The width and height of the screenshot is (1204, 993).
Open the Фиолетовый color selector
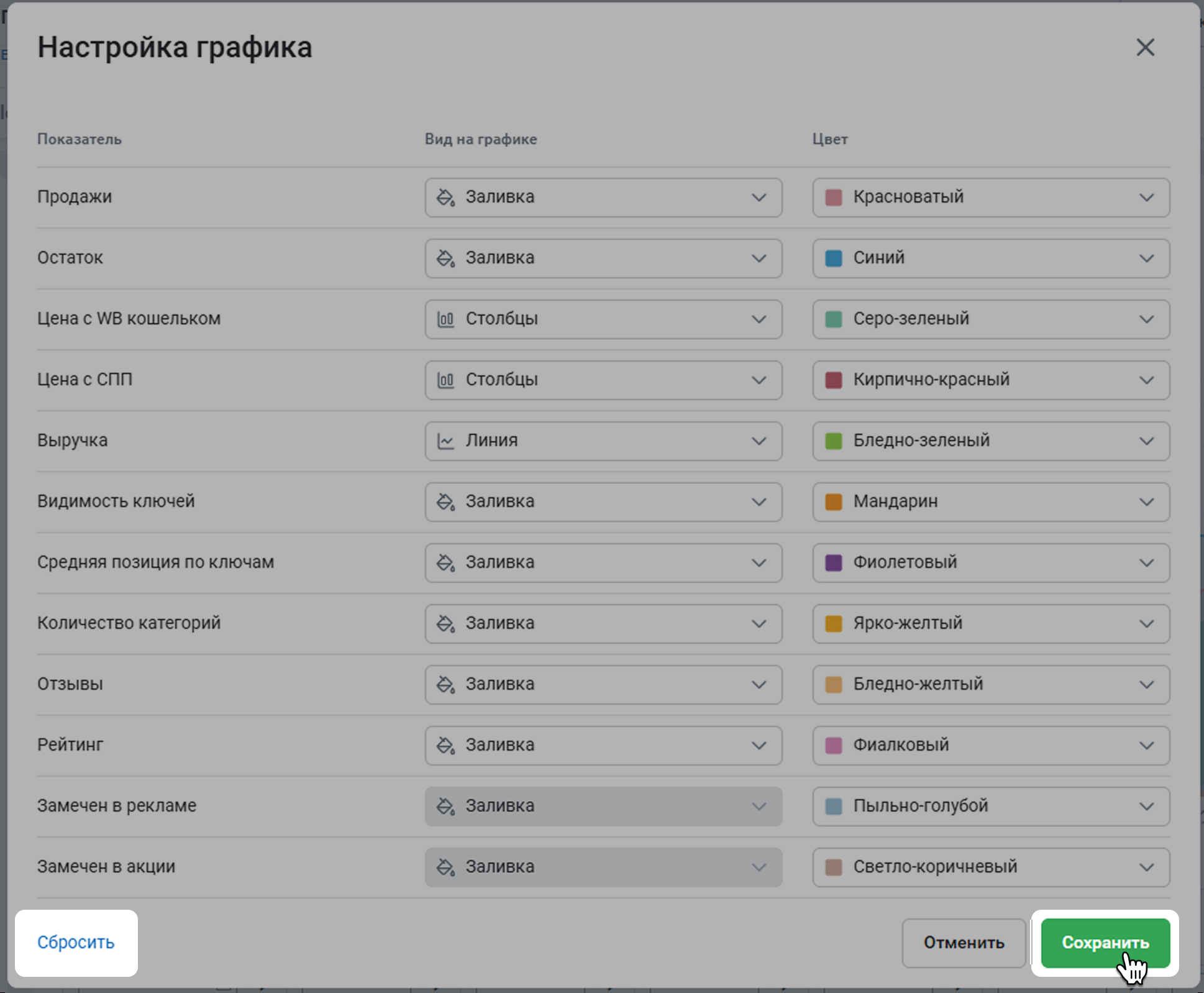point(990,563)
